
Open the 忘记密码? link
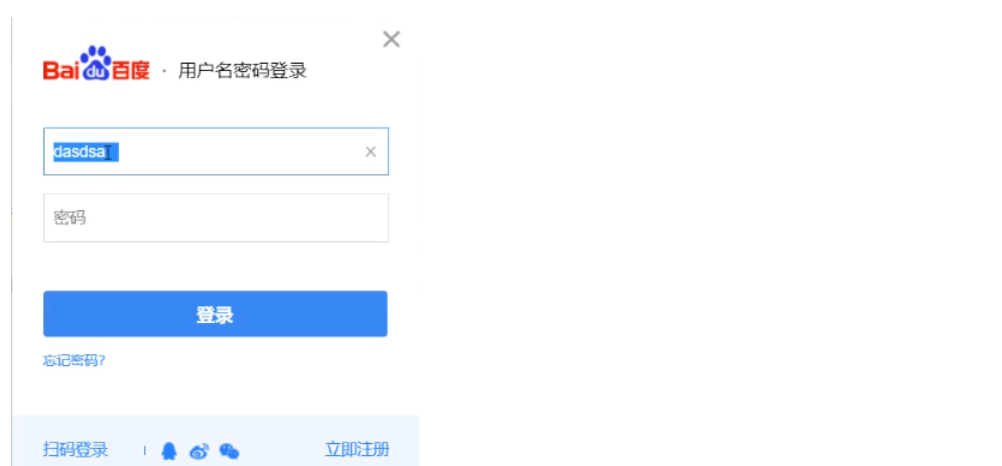pos(74,361)
